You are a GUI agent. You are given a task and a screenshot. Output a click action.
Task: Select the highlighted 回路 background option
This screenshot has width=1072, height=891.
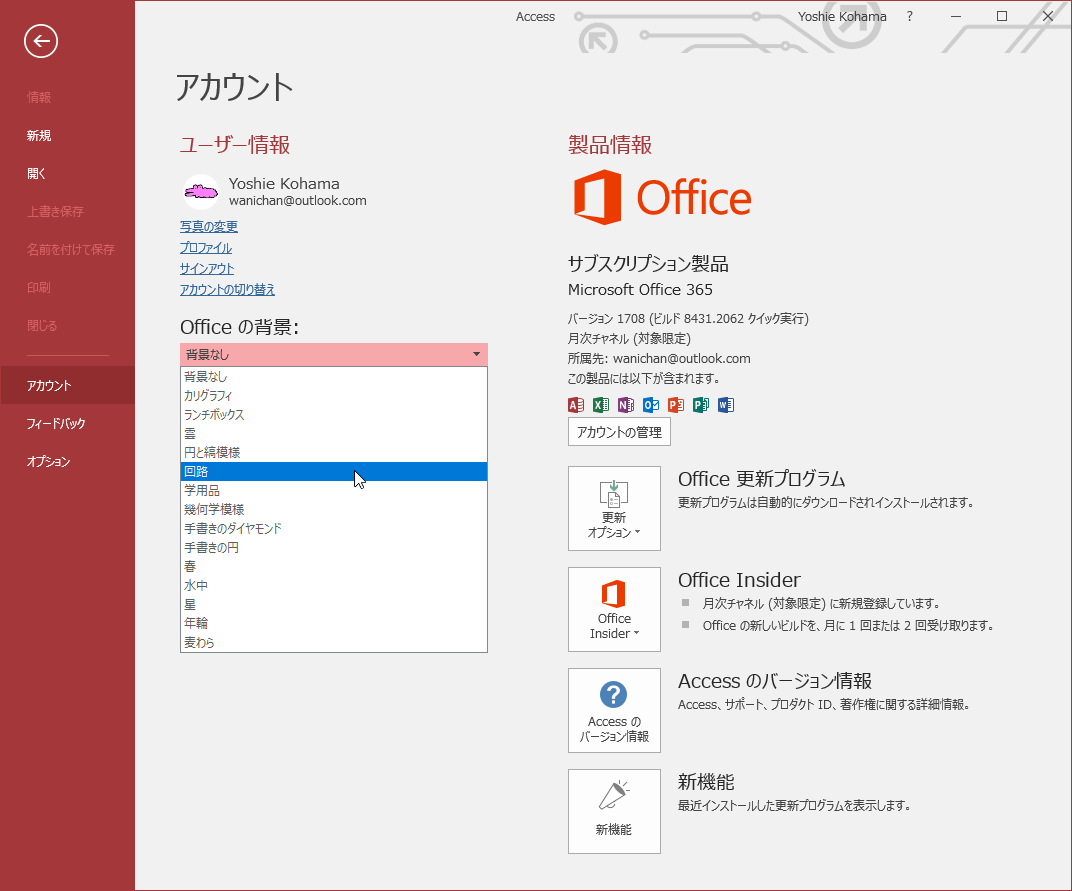click(334, 471)
